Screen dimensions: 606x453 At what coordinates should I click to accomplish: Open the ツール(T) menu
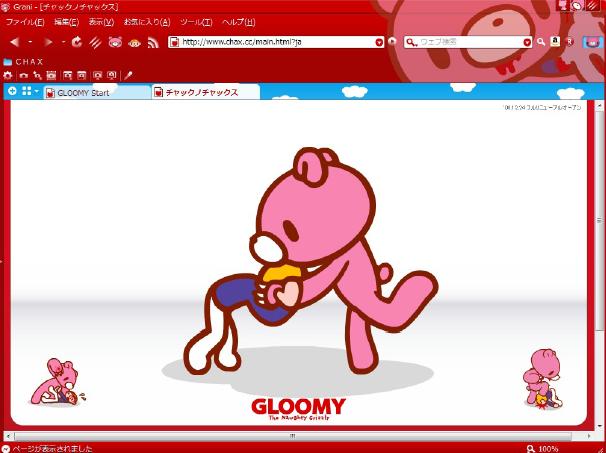coord(196,22)
